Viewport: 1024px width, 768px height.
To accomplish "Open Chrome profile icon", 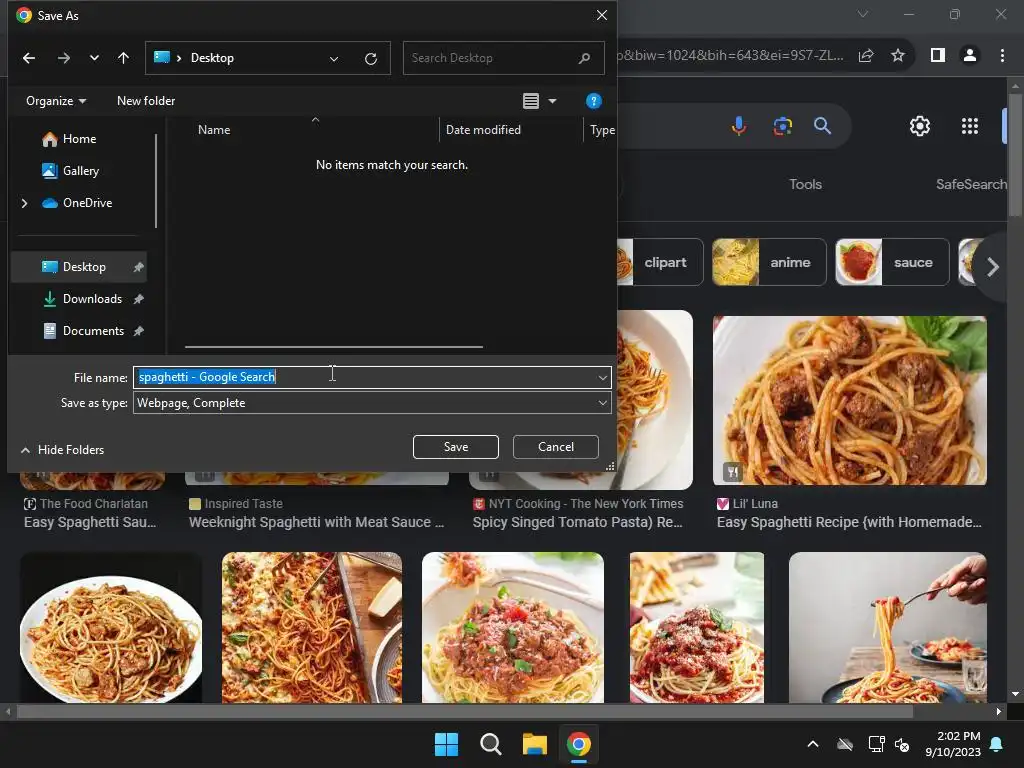I will click(970, 56).
